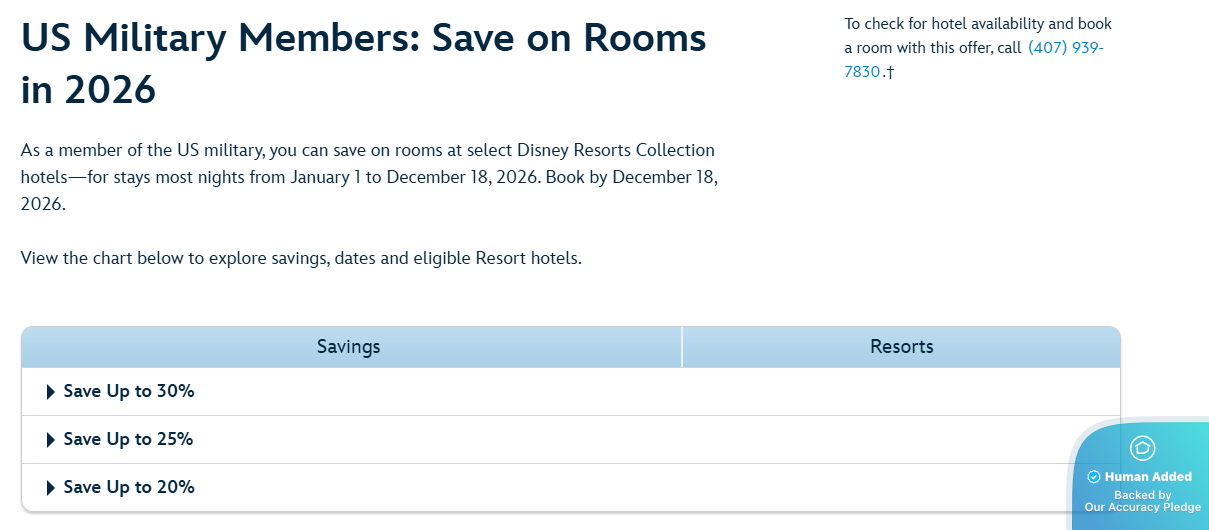The image size is (1209, 530).
Task: Click the "To check for hotel availability" note
Action: [x=978, y=48]
